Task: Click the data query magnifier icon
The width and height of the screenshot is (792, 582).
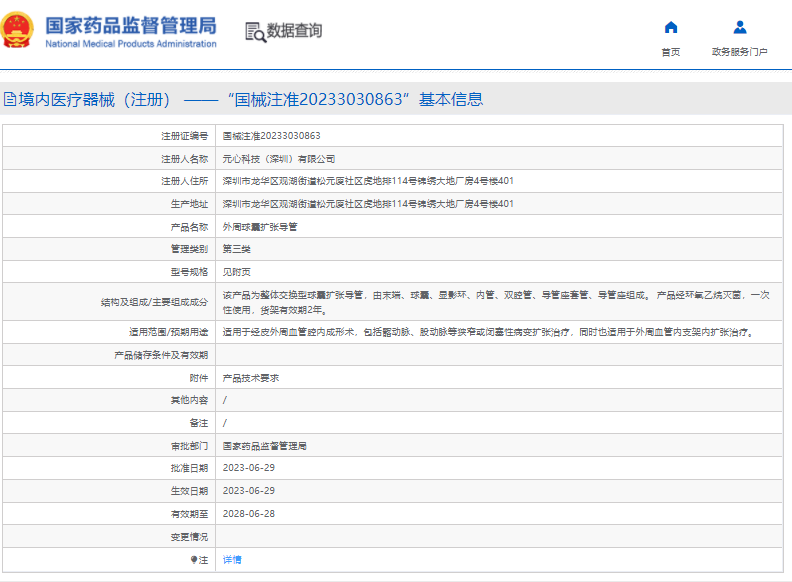Action: click(255, 32)
